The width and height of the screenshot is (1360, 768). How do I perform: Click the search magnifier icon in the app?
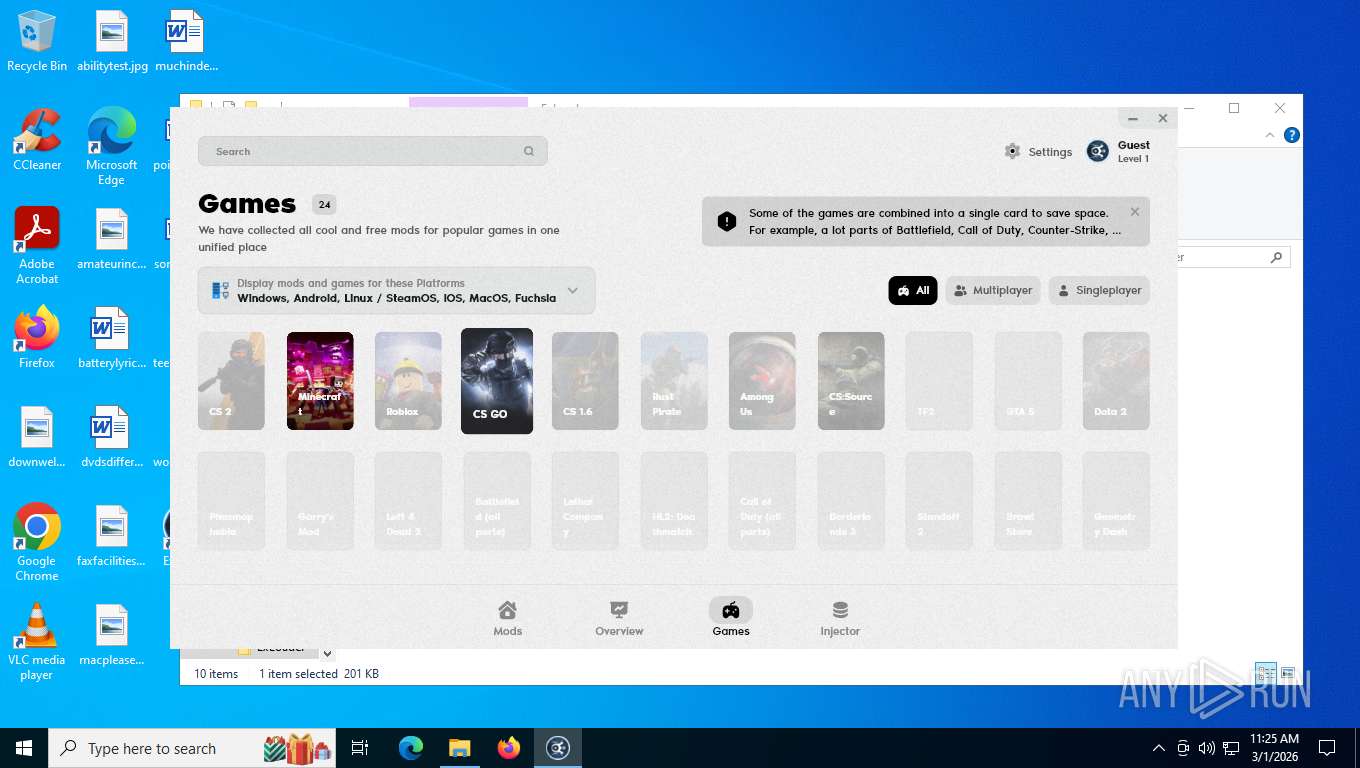pyautogui.click(x=529, y=152)
